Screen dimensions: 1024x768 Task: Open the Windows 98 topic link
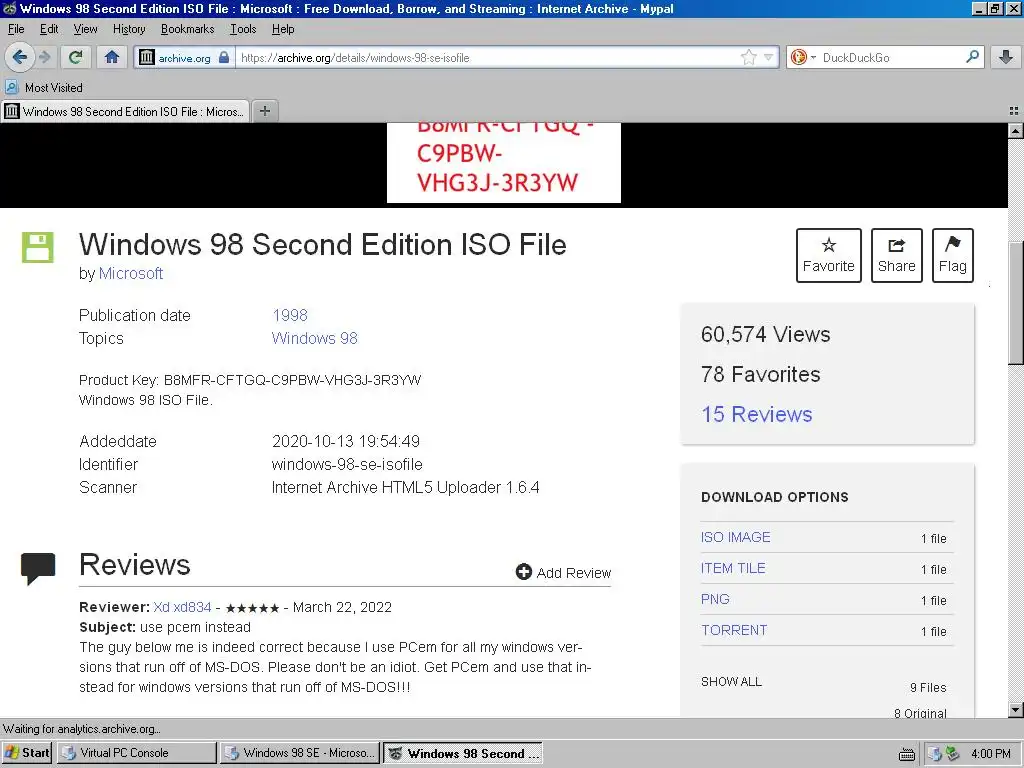(x=315, y=338)
